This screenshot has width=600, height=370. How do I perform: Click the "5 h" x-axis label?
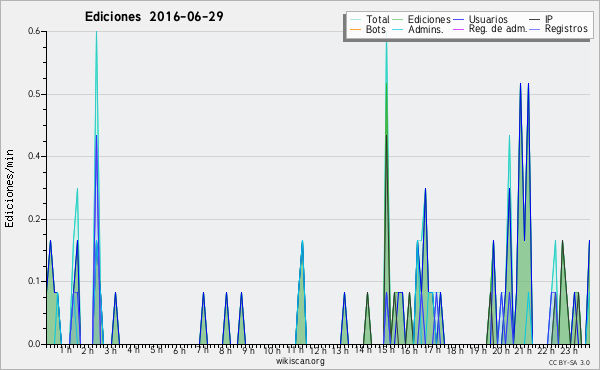click(156, 350)
